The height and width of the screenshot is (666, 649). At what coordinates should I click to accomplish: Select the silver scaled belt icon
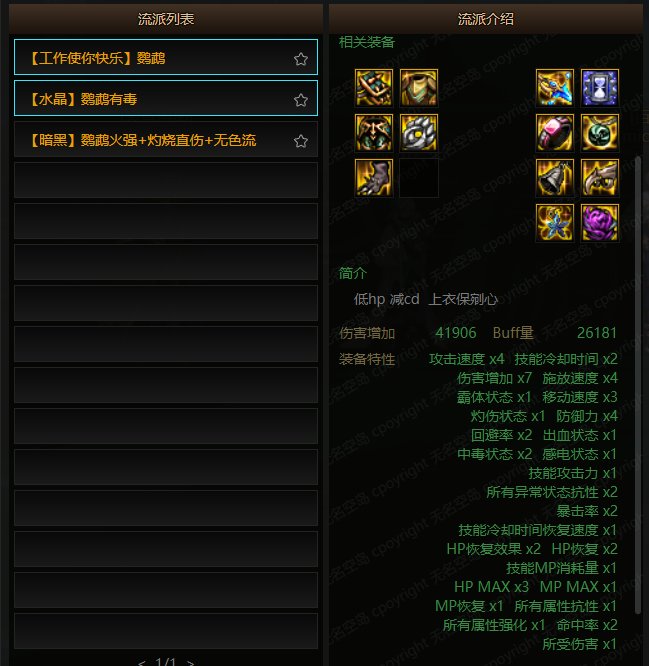418,133
